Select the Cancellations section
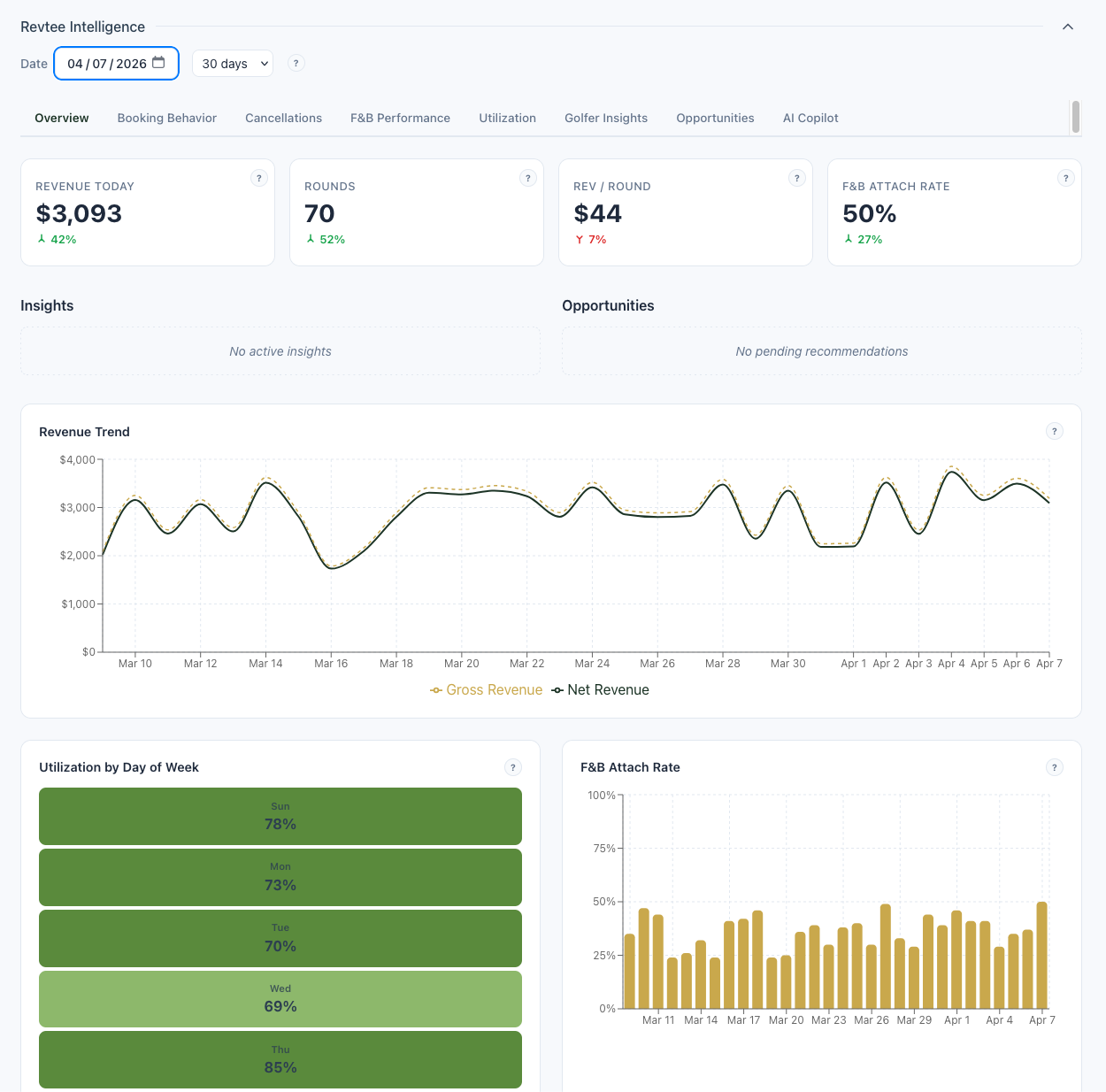 pos(282,118)
